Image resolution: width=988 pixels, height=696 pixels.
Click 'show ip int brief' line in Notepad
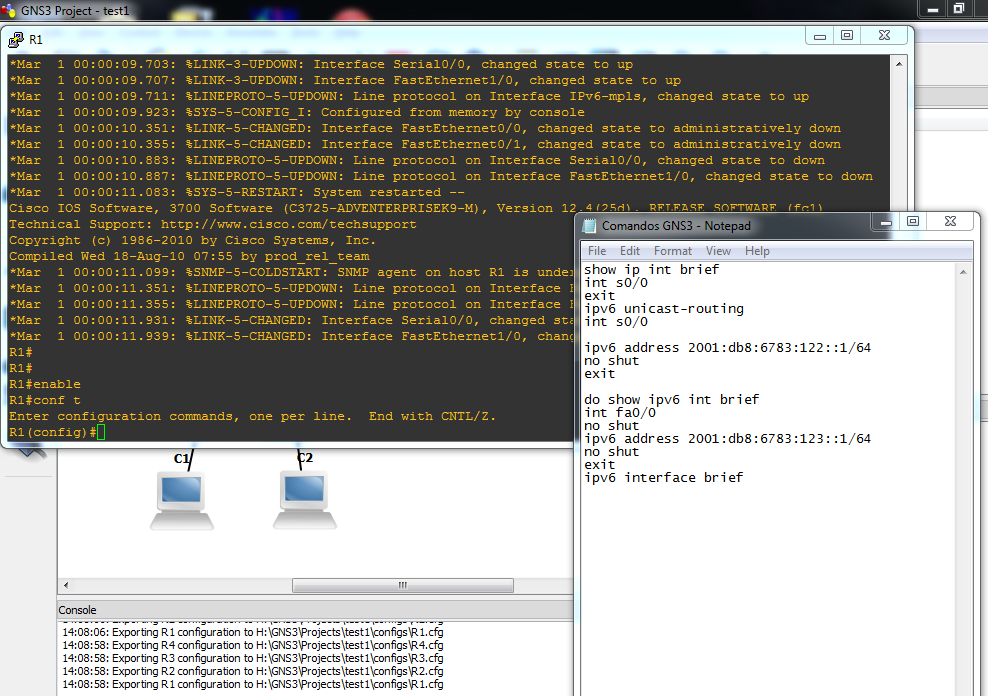pyautogui.click(x=652, y=270)
